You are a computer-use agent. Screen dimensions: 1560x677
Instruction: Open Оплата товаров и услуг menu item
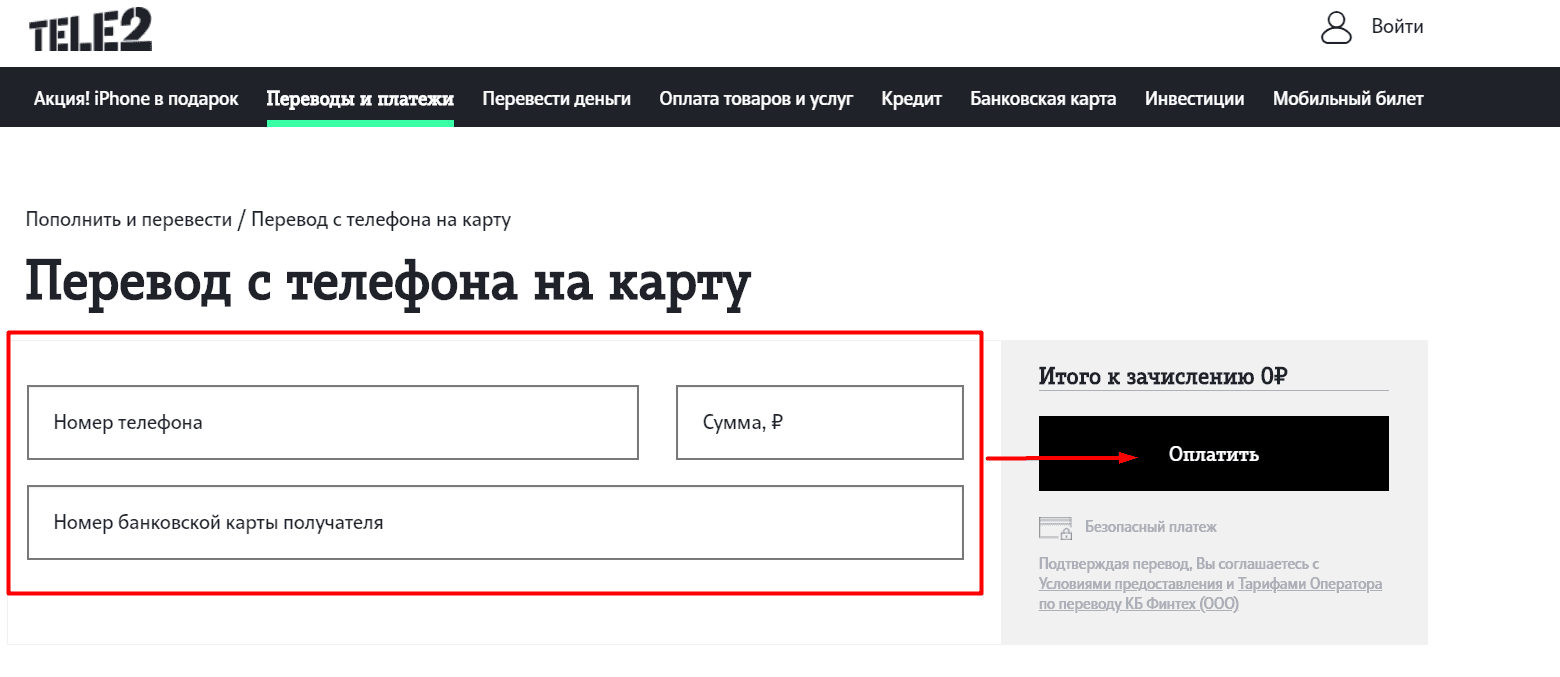point(756,98)
